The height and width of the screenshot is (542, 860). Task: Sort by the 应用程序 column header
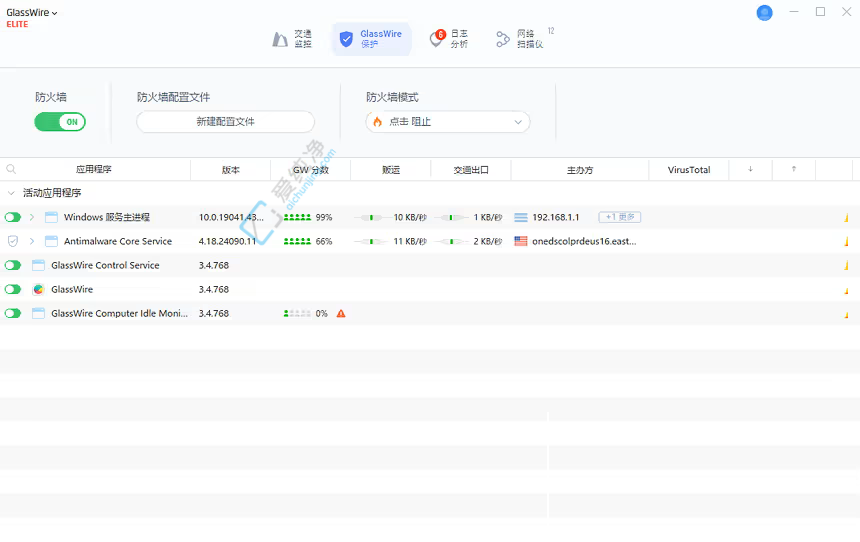(94, 170)
